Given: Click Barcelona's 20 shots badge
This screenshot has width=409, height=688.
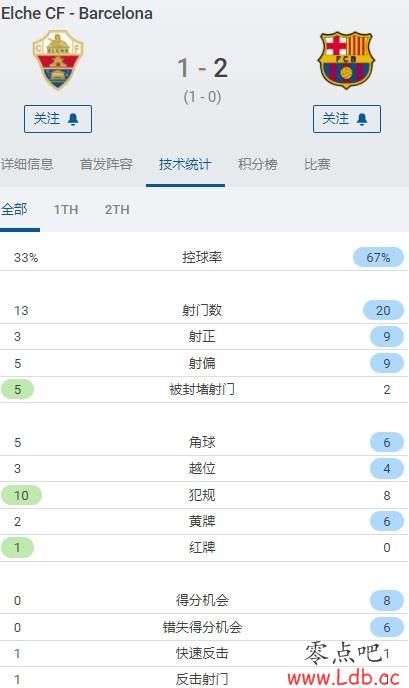Looking at the screenshot, I should click(383, 311).
